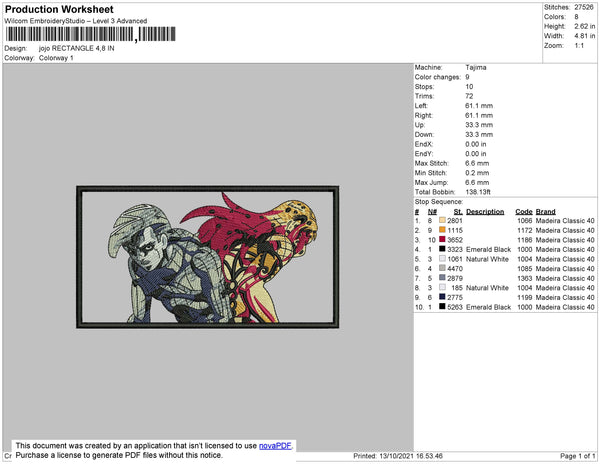
Task: Click the cream color swatch in row 1
Action: click(x=442, y=220)
